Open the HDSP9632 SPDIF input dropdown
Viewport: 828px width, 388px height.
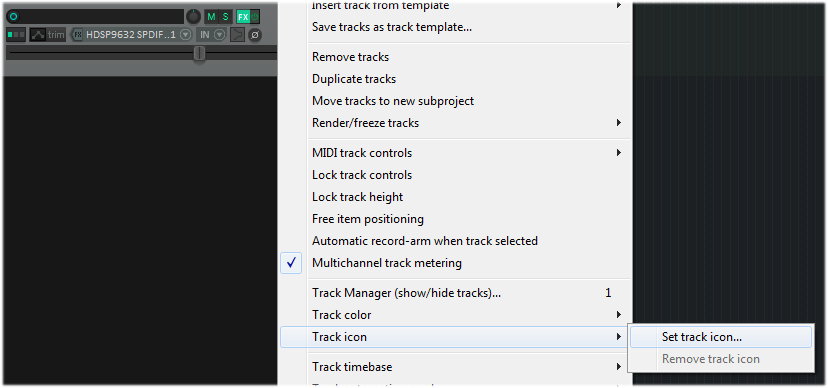(x=185, y=35)
